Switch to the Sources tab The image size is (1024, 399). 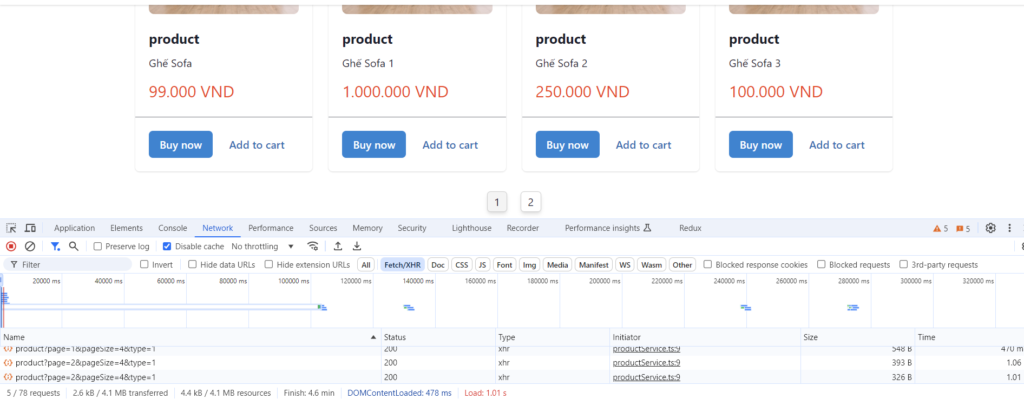pyautogui.click(x=323, y=228)
